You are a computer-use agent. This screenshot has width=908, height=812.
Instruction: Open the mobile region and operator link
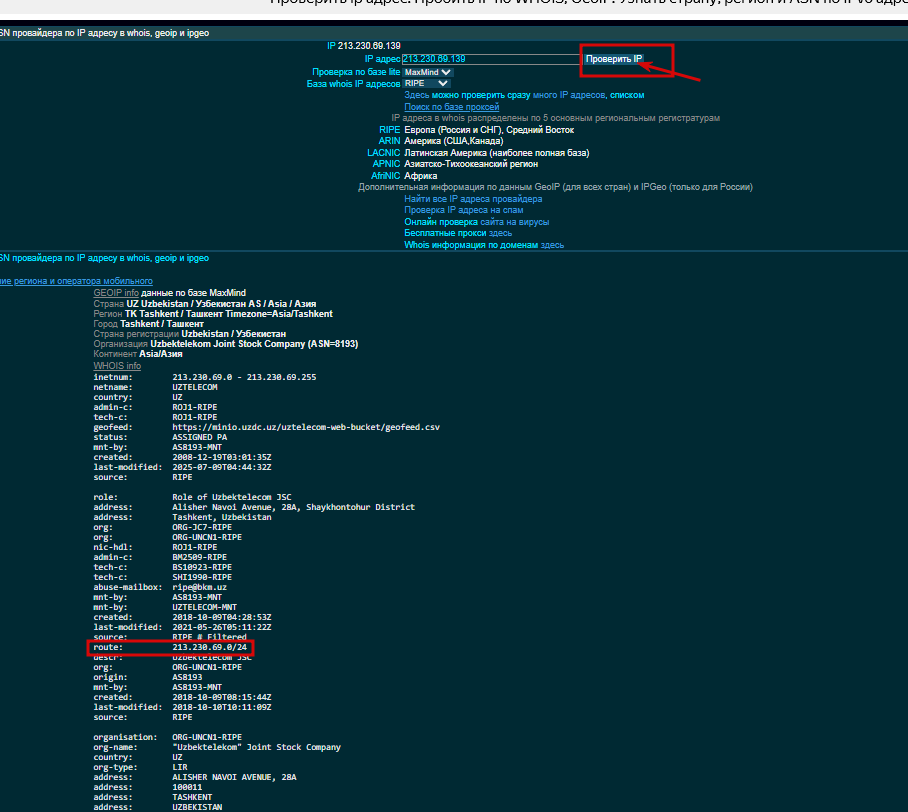76,281
